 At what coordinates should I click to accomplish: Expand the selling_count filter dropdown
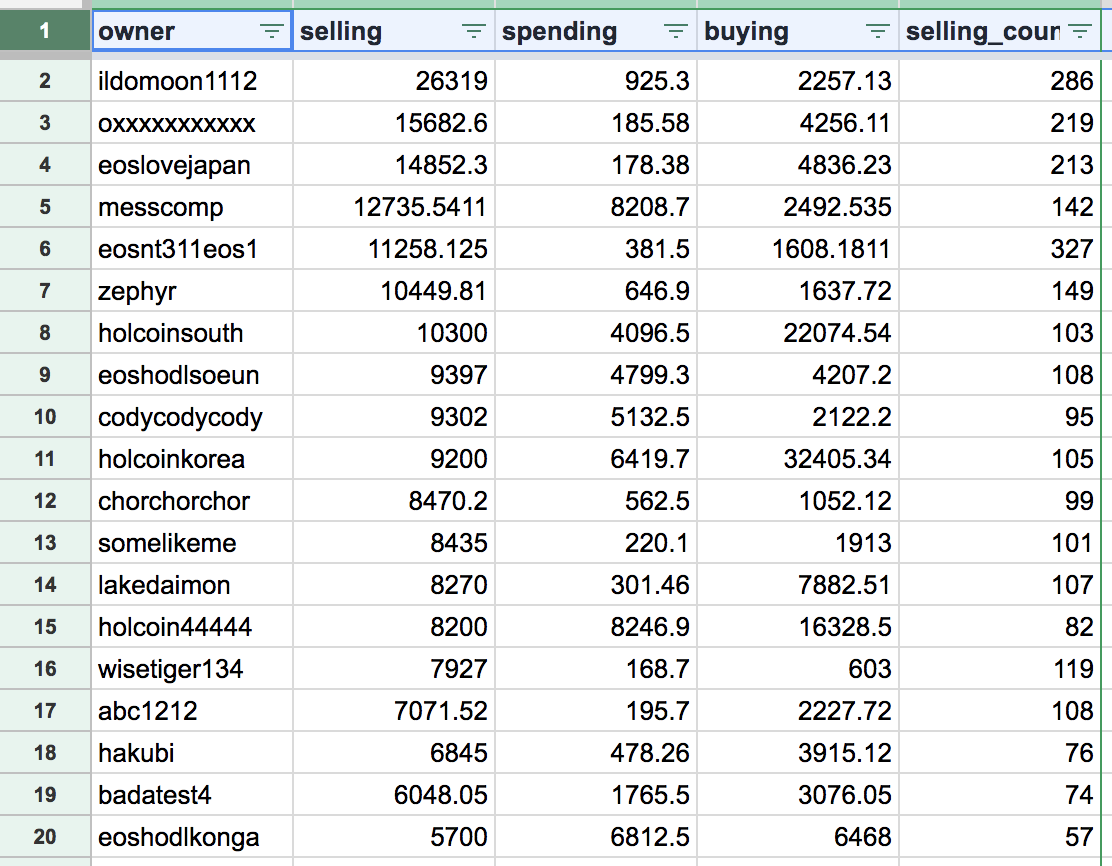[x=1080, y=32]
